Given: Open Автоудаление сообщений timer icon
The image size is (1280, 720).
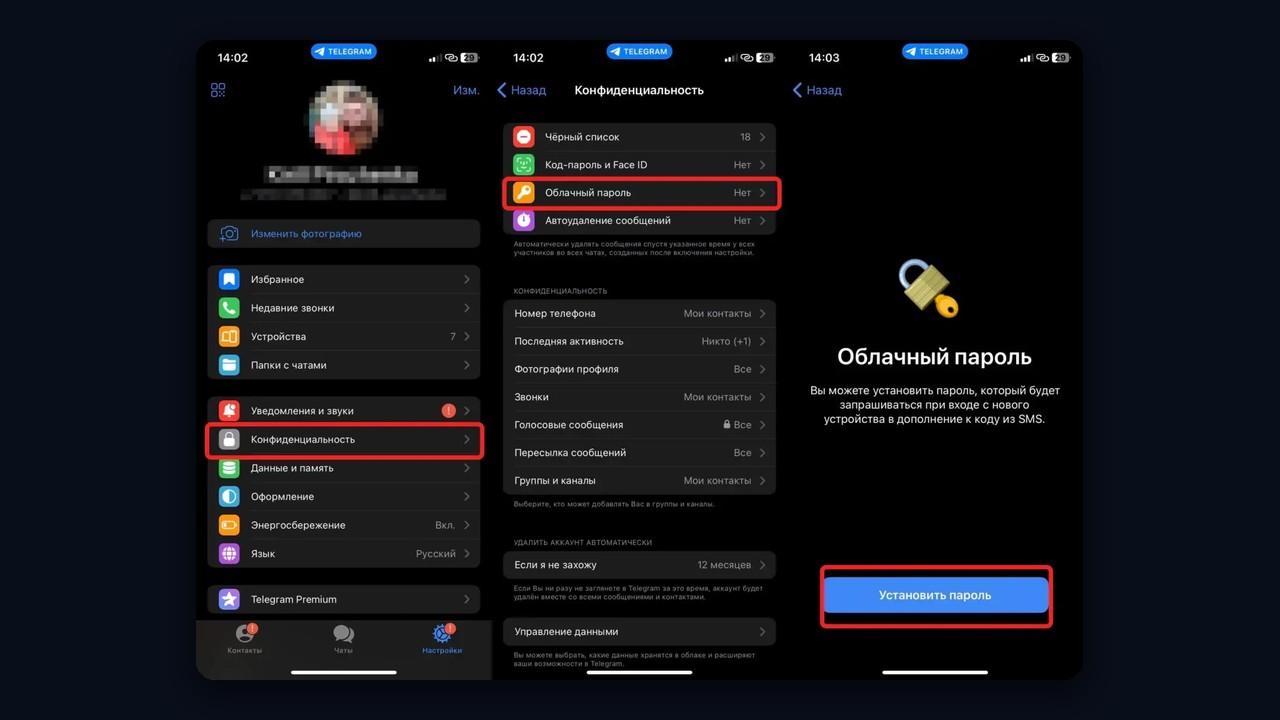Looking at the screenshot, I should [x=524, y=221].
